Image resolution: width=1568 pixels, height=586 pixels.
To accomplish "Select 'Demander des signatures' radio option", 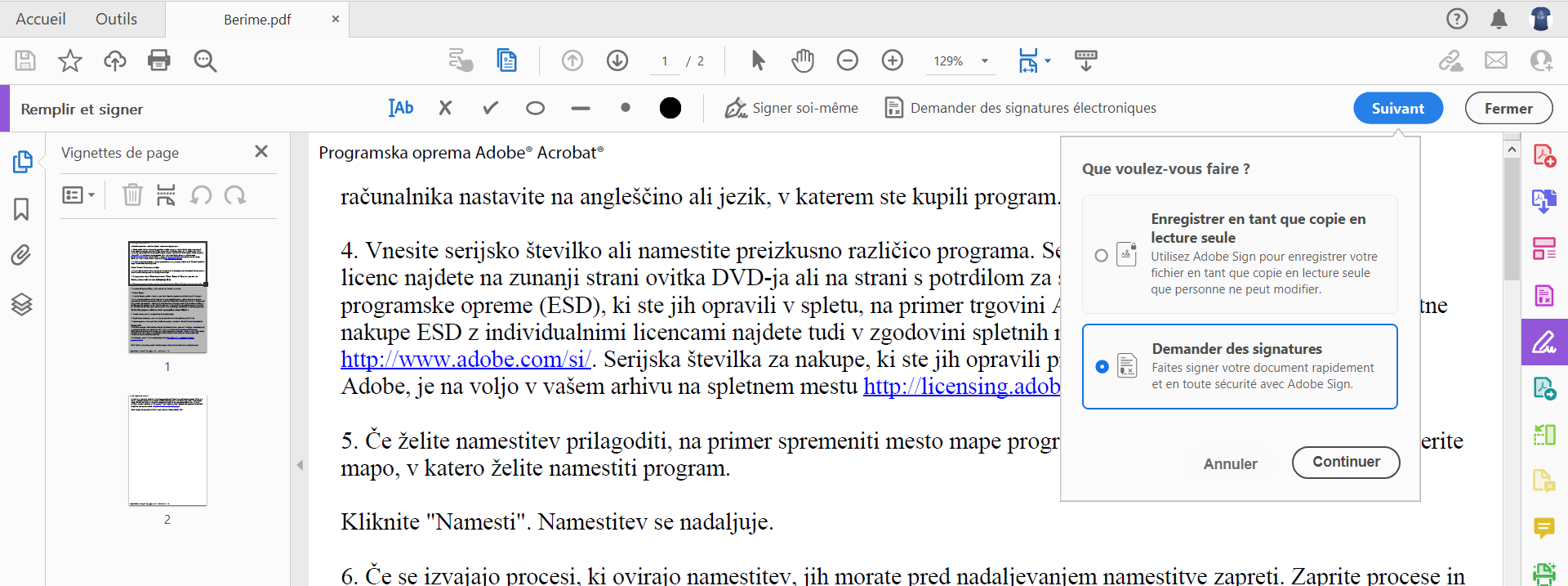I will 1102,367.
